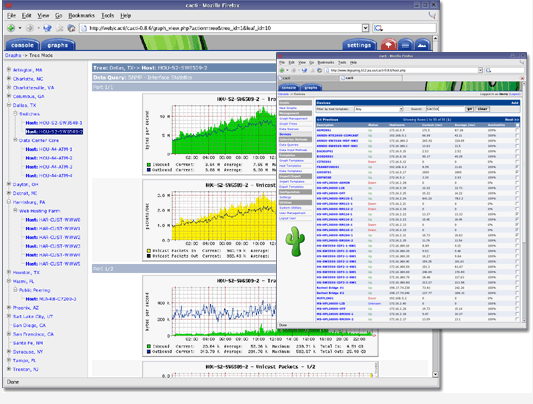Click the green cactus logo in the front window
The height and width of the screenshot is (404, 533).
295,241
